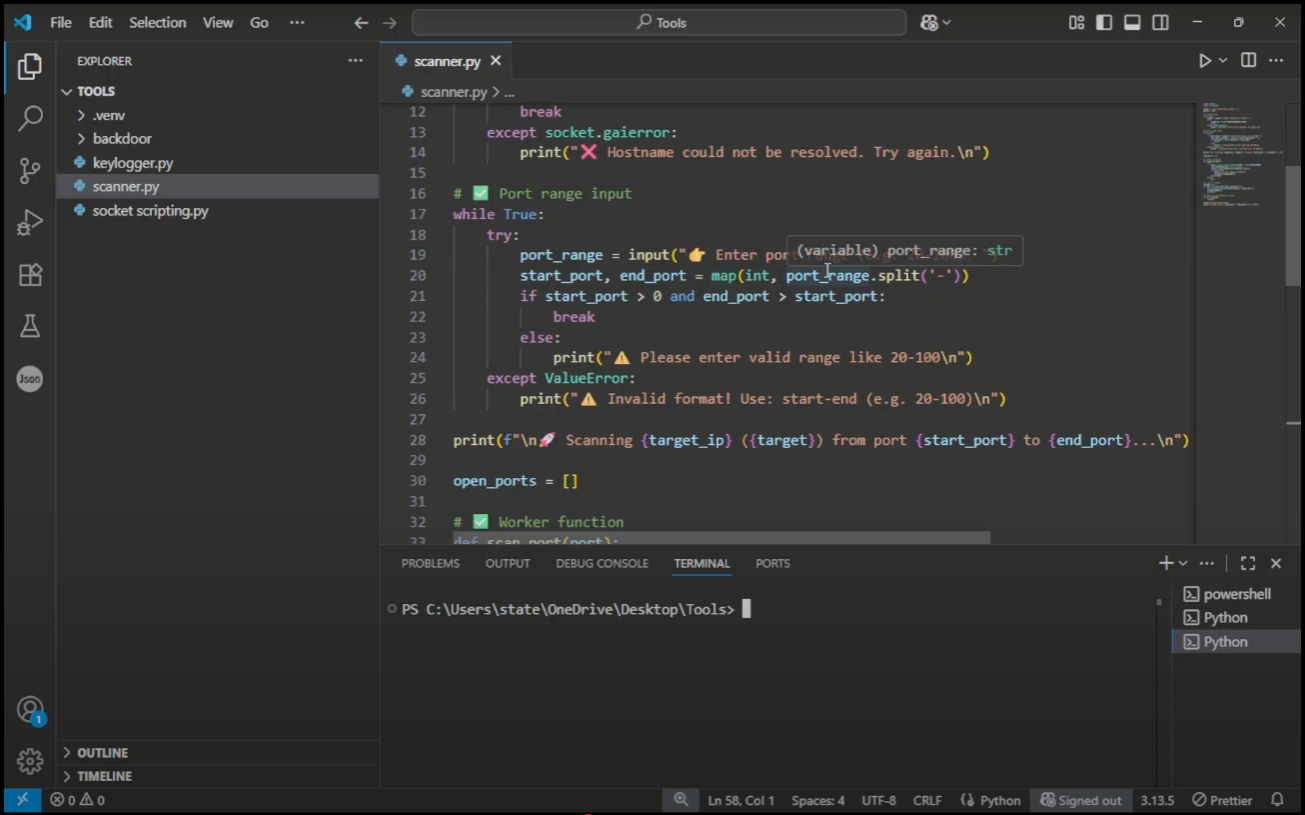Expand the OUTLINE section
Image resolution: width=1305 pixels, height=815 pixels.
click(102, 752)
